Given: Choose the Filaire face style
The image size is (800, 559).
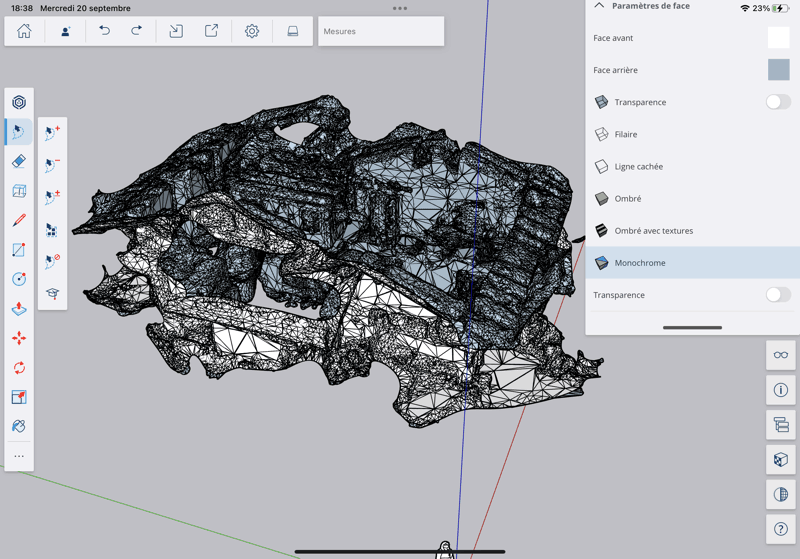Looking at the screenshot, I should click(626, 134).
